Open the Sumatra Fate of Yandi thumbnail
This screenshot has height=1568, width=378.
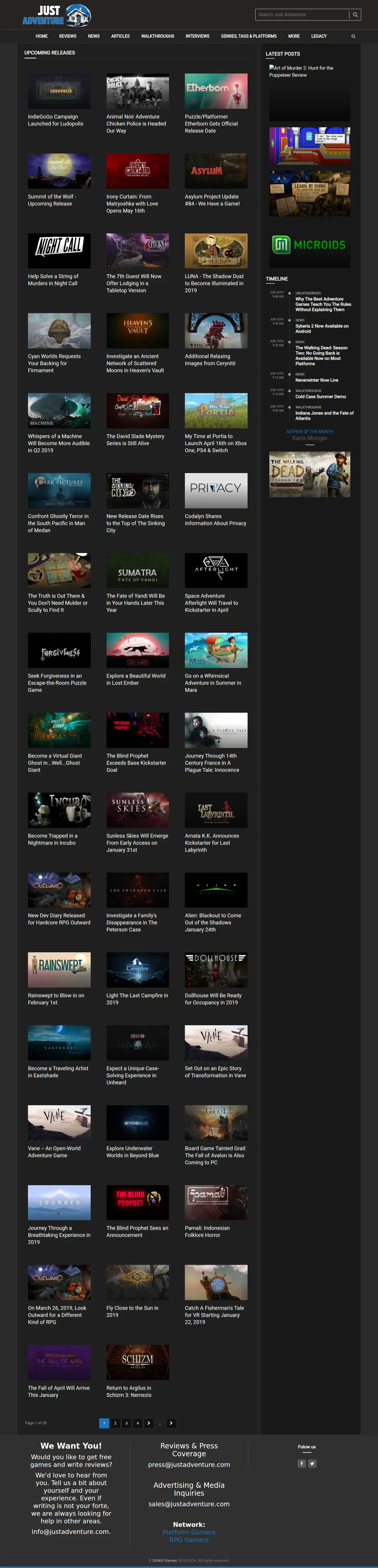[138, 570]
